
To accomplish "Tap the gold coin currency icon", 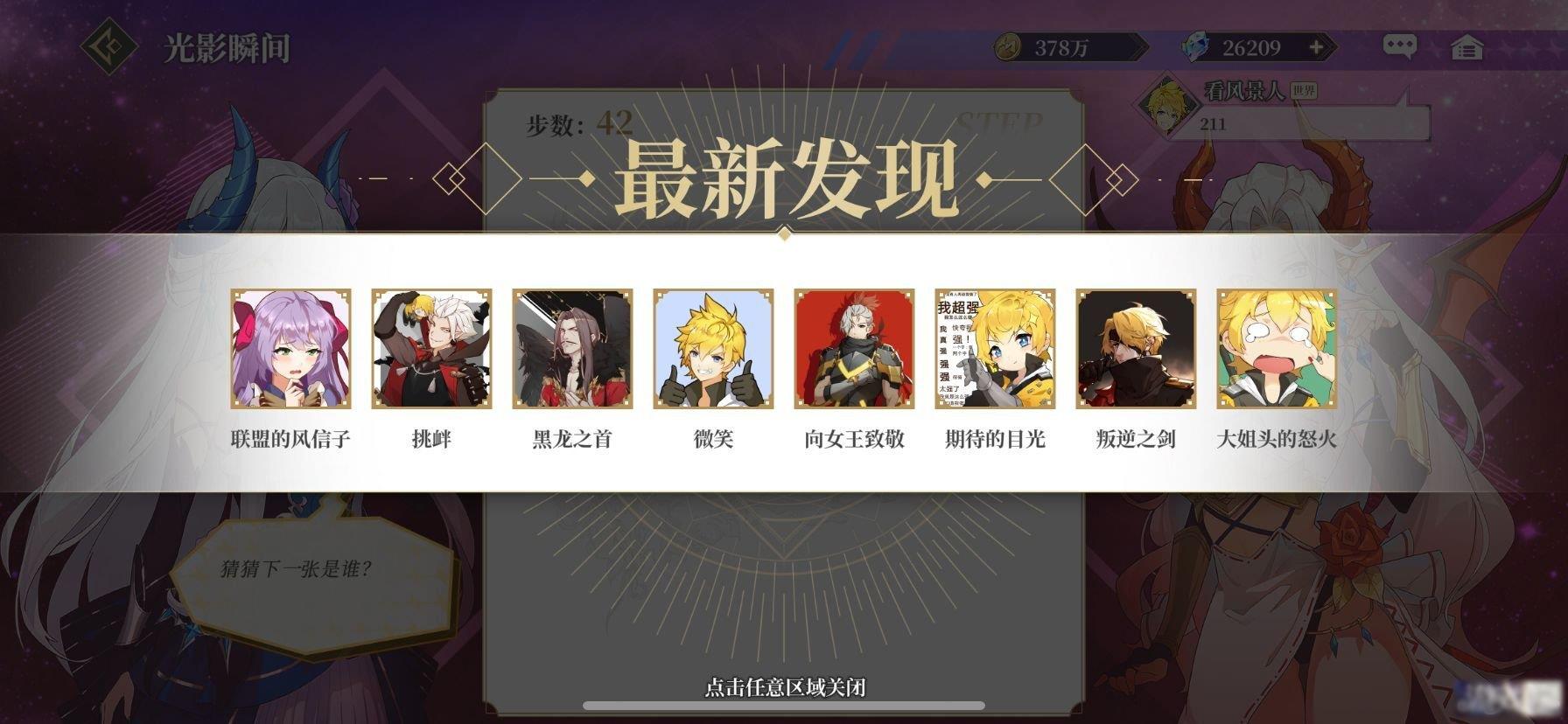I will [1010, 47].
